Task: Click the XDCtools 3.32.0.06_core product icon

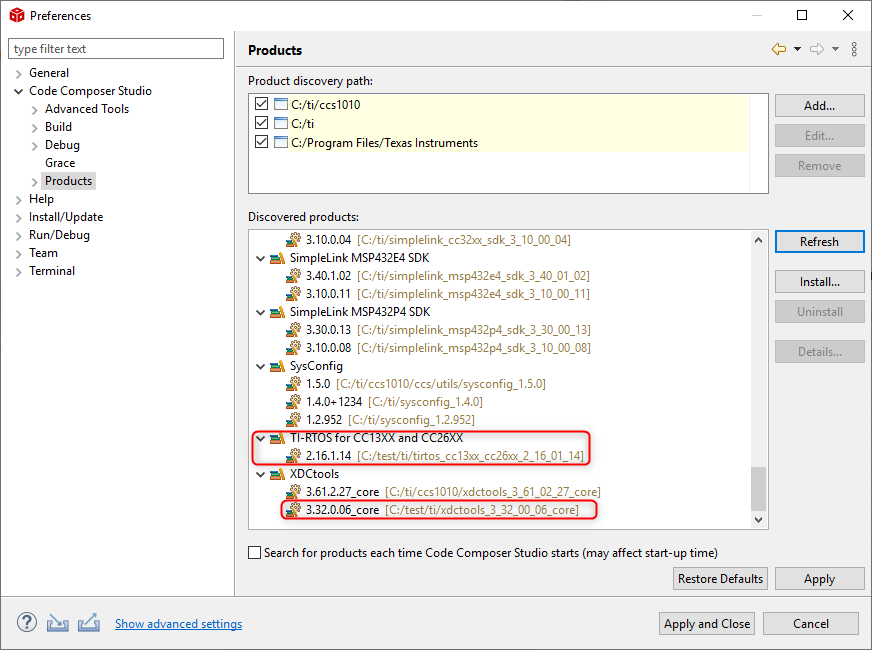Action: 294,509
